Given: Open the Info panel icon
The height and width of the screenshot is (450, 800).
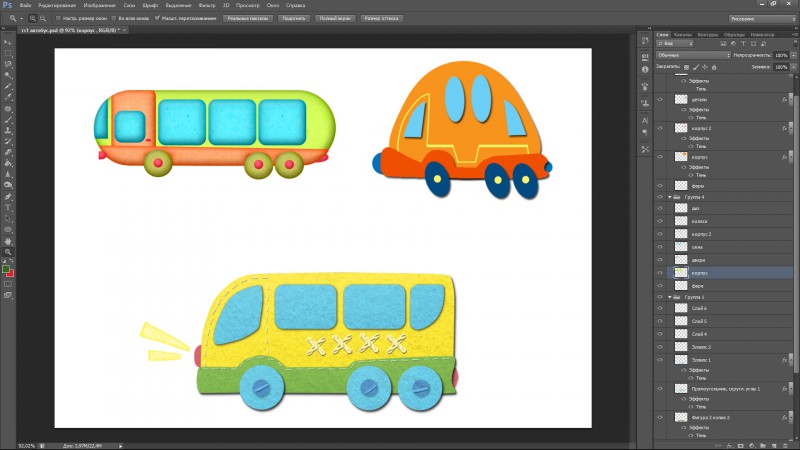Looking at the screenshot, I should coord(645,69).
